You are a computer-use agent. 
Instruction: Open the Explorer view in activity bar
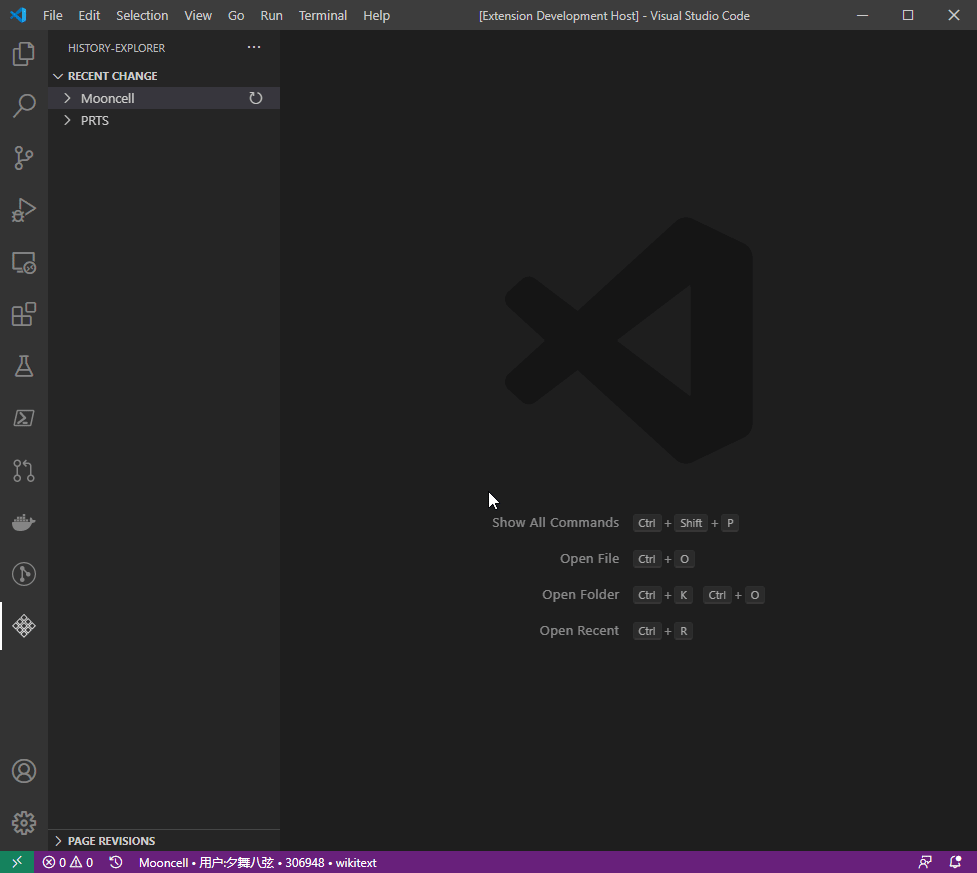[24, 54]
